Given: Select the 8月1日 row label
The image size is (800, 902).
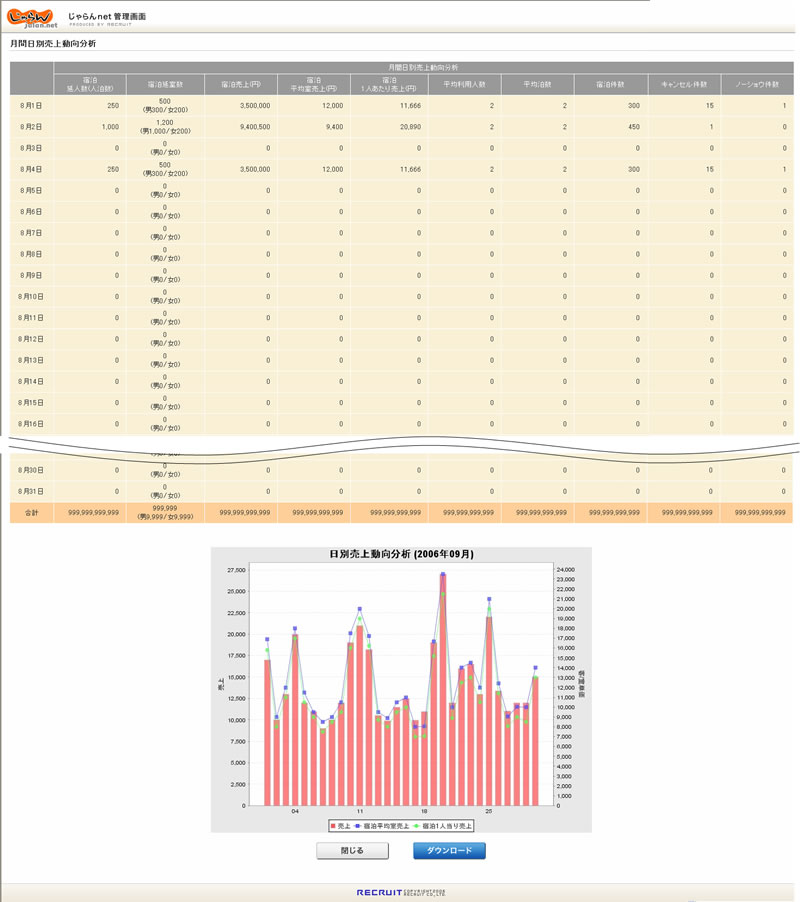Looking at the screenshot, I should point(31,106).
